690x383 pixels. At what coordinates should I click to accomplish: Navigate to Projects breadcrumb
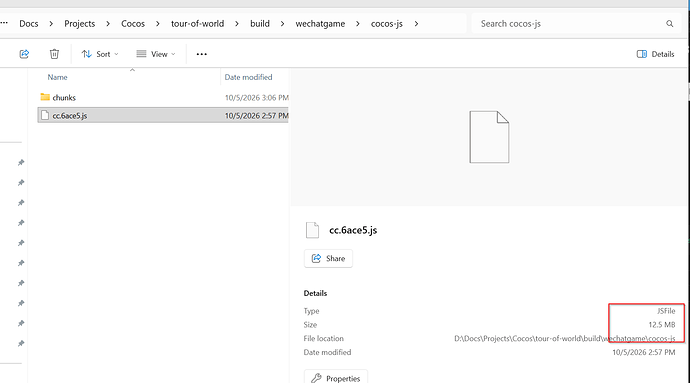click(80, 24)
